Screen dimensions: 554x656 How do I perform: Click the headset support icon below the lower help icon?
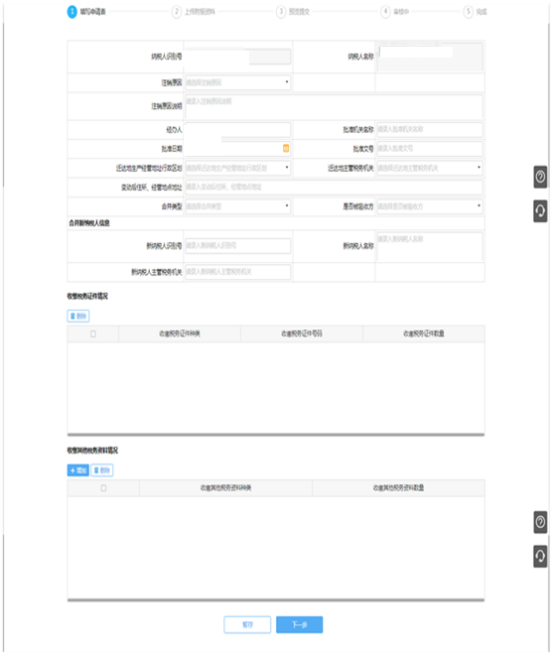click(x=540, y=556)
